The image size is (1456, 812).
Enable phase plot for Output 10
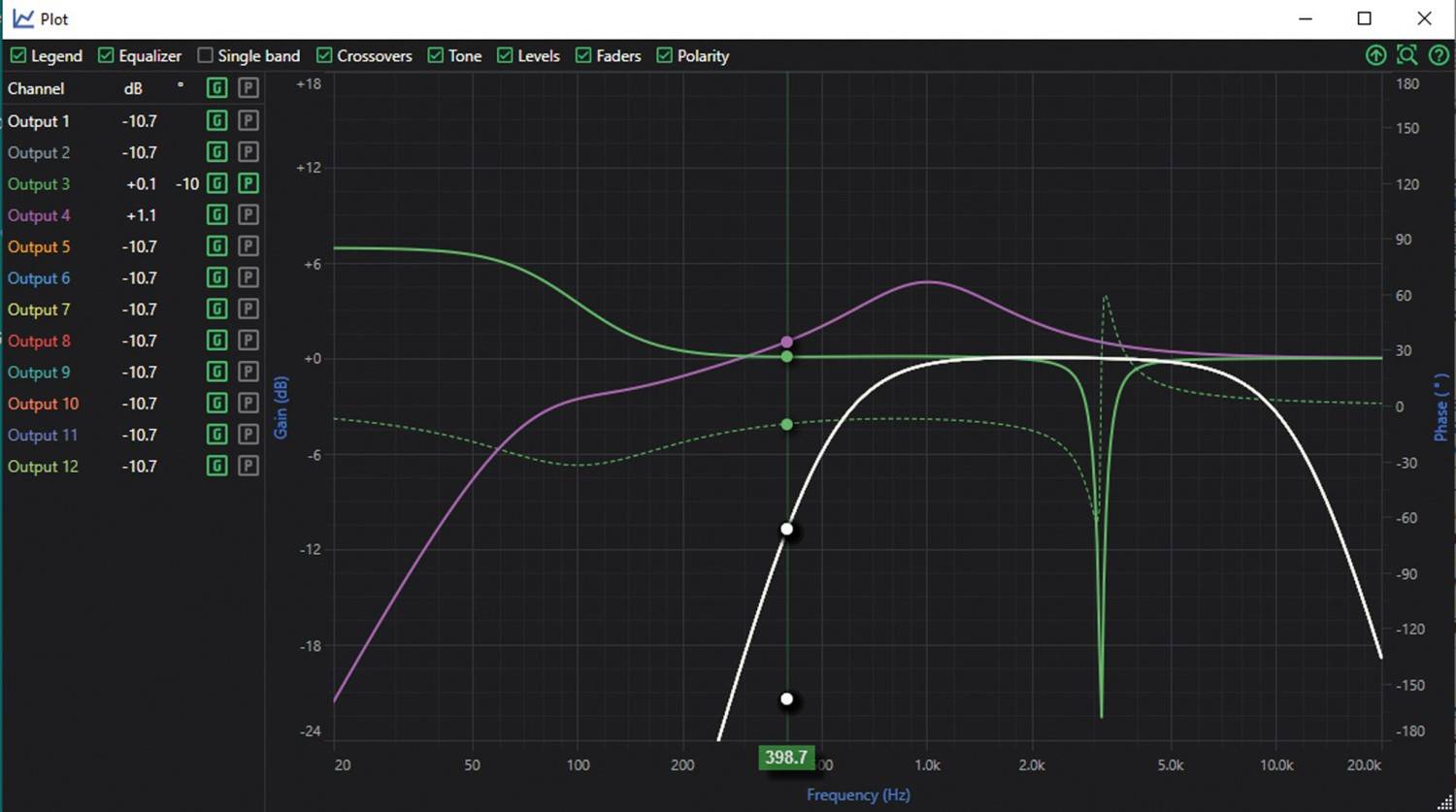coord(248,404)
